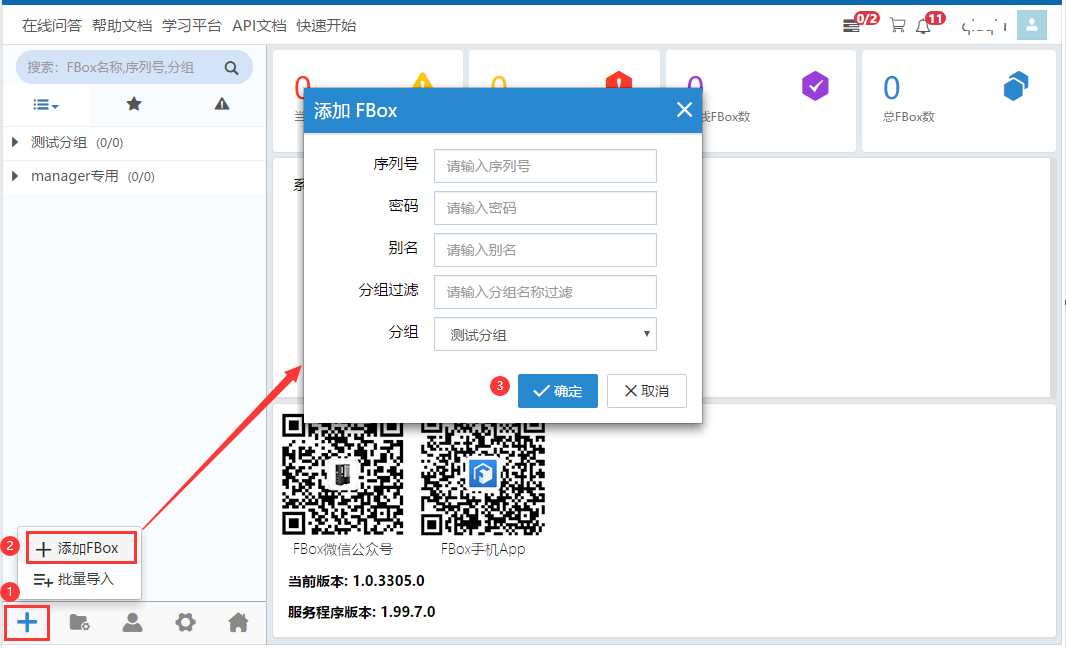Switch to the starred favorites tab

[x=134, y=104]
